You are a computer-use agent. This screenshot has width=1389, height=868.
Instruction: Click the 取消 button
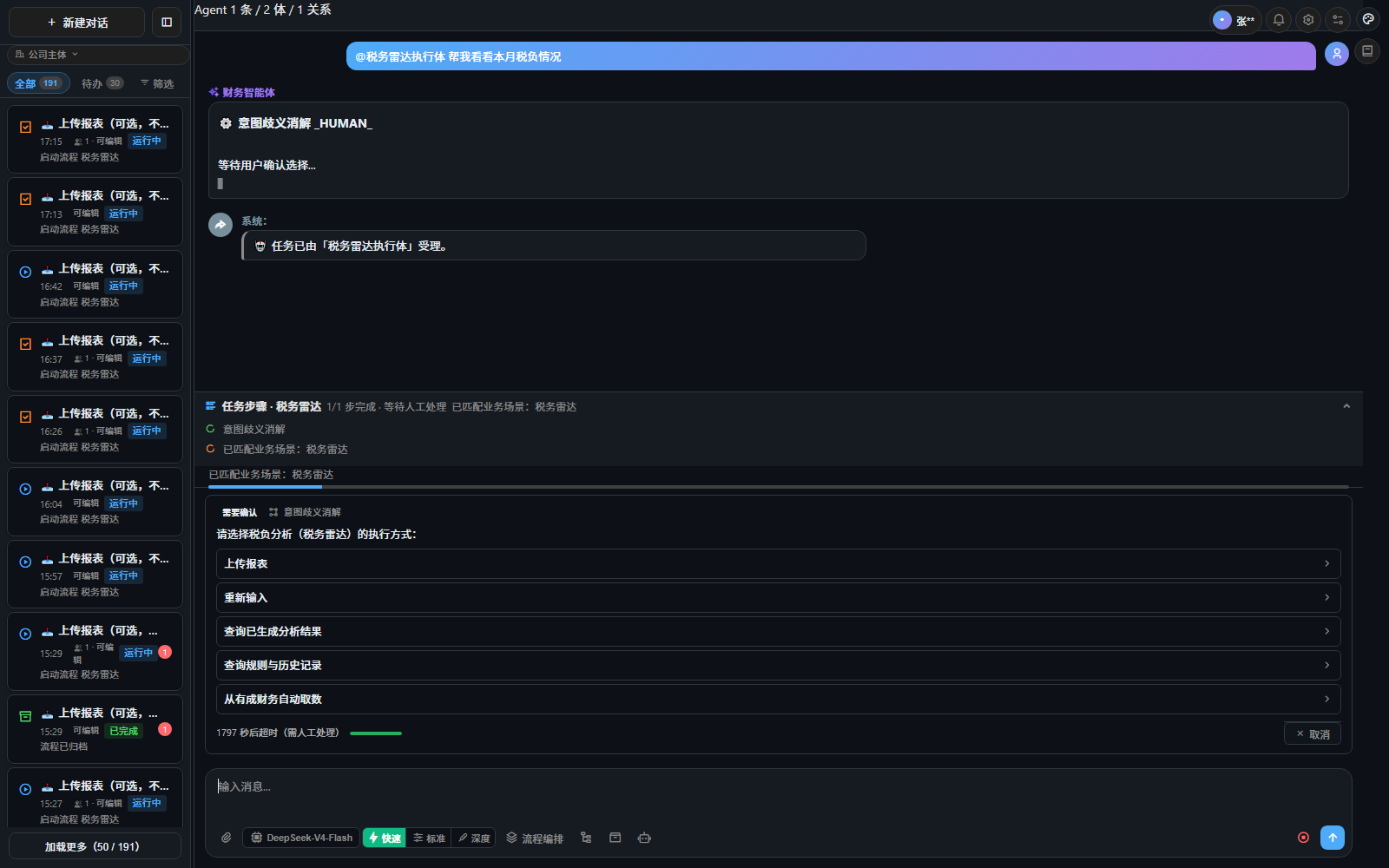(1313, 734)
